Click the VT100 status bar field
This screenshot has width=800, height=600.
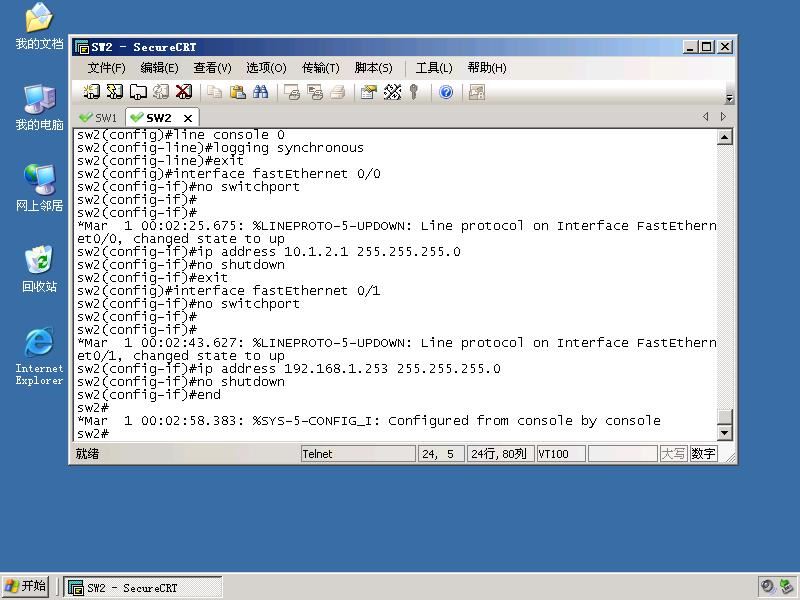point(561,454)
